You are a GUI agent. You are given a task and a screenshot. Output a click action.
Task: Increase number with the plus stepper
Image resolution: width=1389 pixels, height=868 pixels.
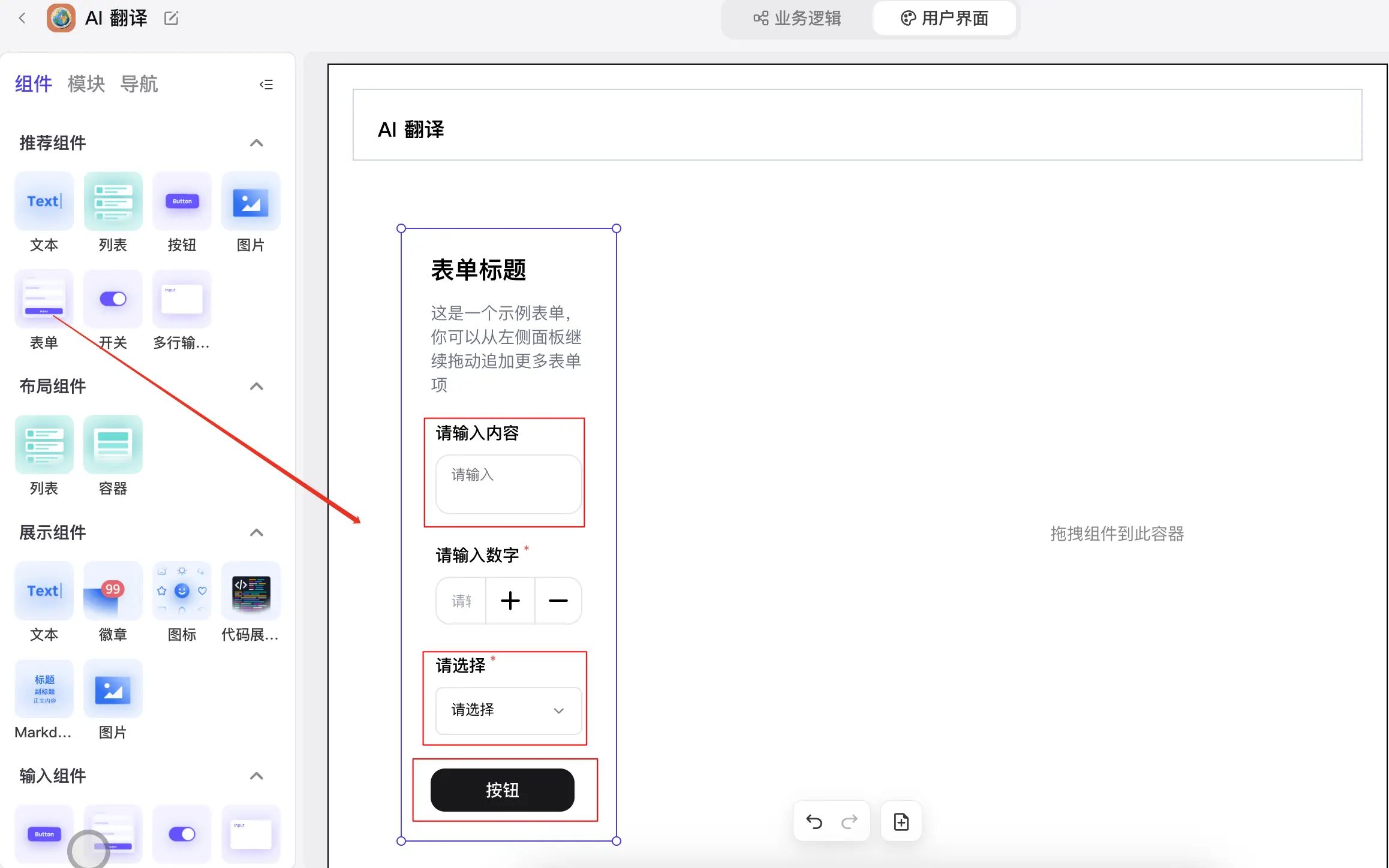pyautogui.click(x=510, y=601)
